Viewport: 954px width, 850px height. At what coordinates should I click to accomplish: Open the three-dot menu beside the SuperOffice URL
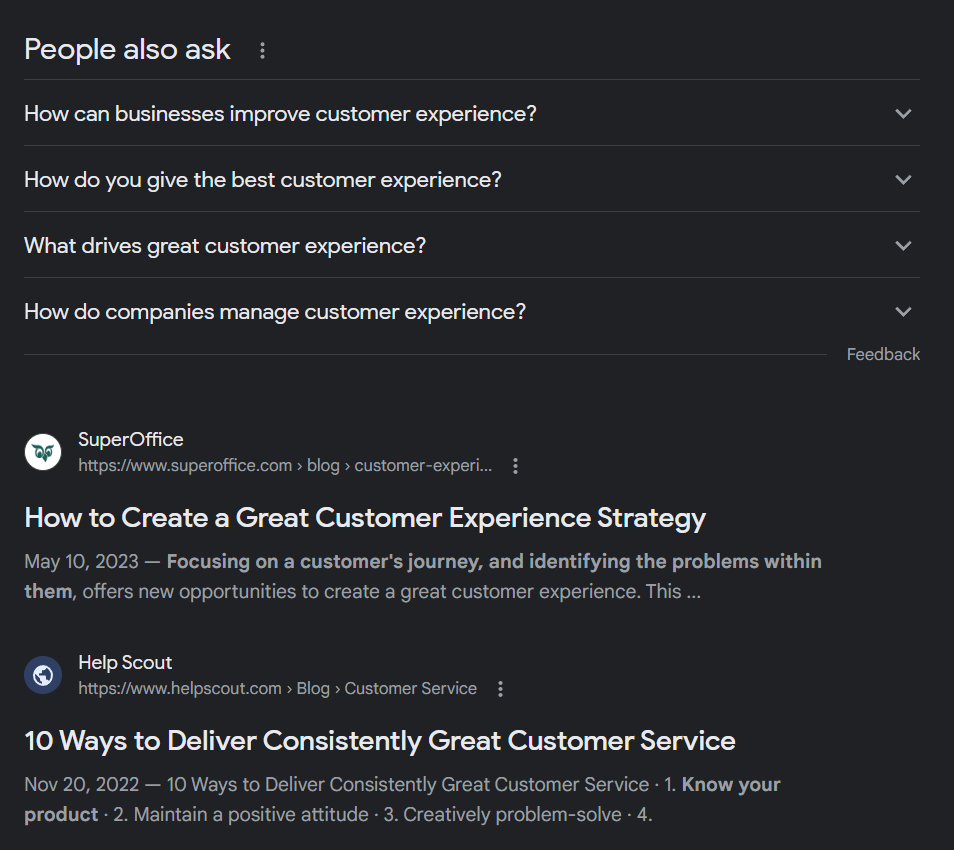pos(515,466)
